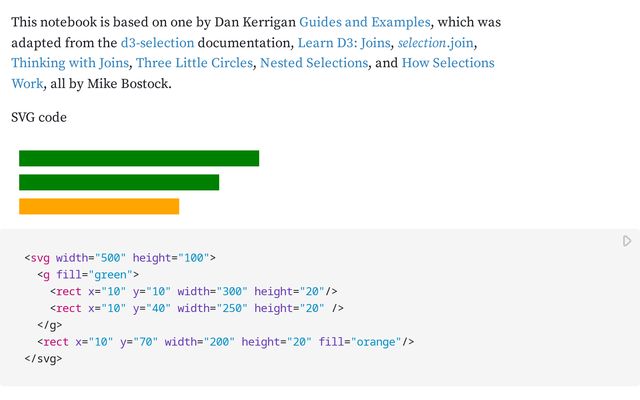Run the SVG code cell

pyautogui.click(x=627, y=241)
